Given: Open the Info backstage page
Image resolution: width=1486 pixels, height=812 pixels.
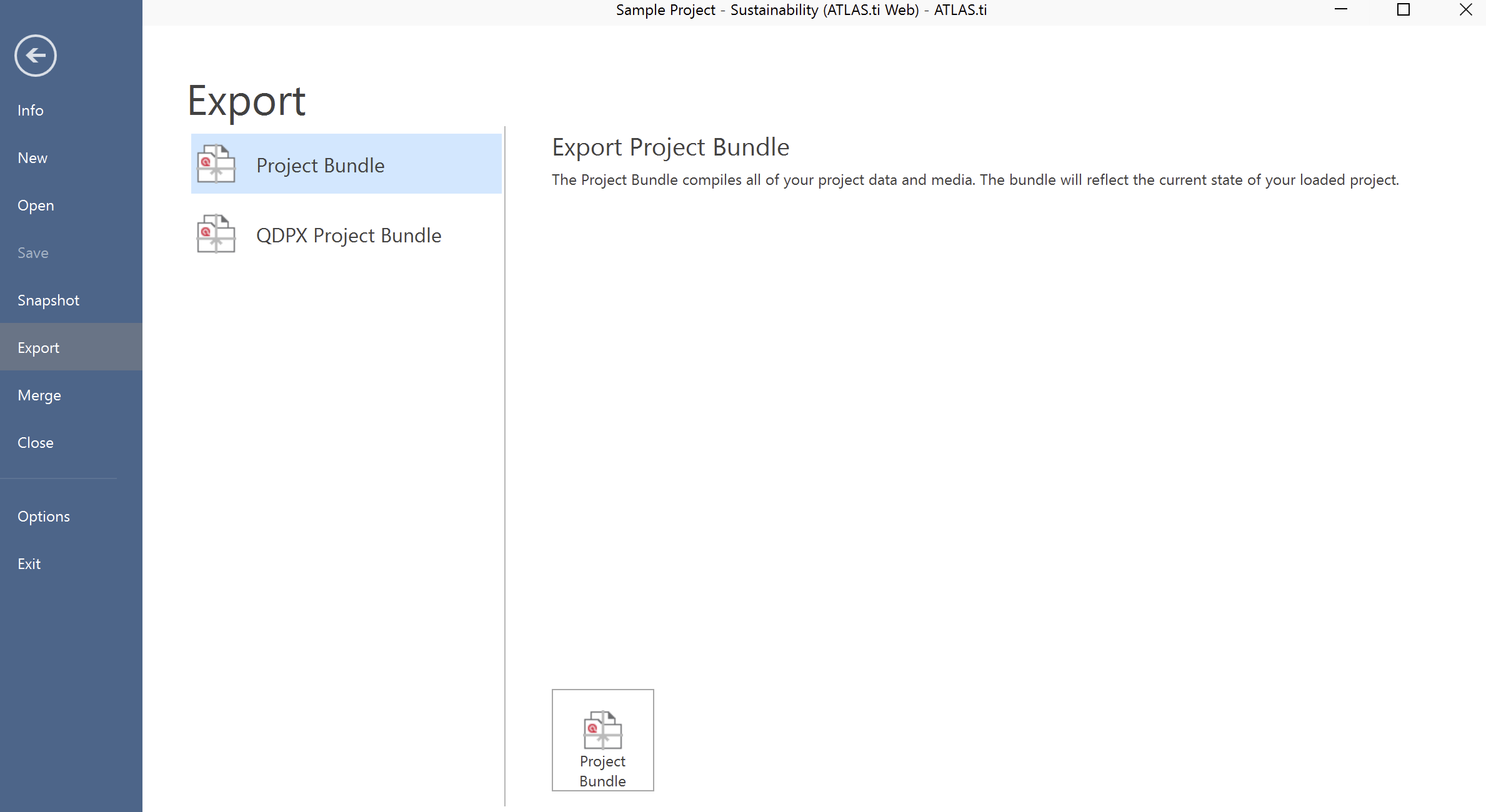Looking at the screenshot, I should [x=31, y=111].
